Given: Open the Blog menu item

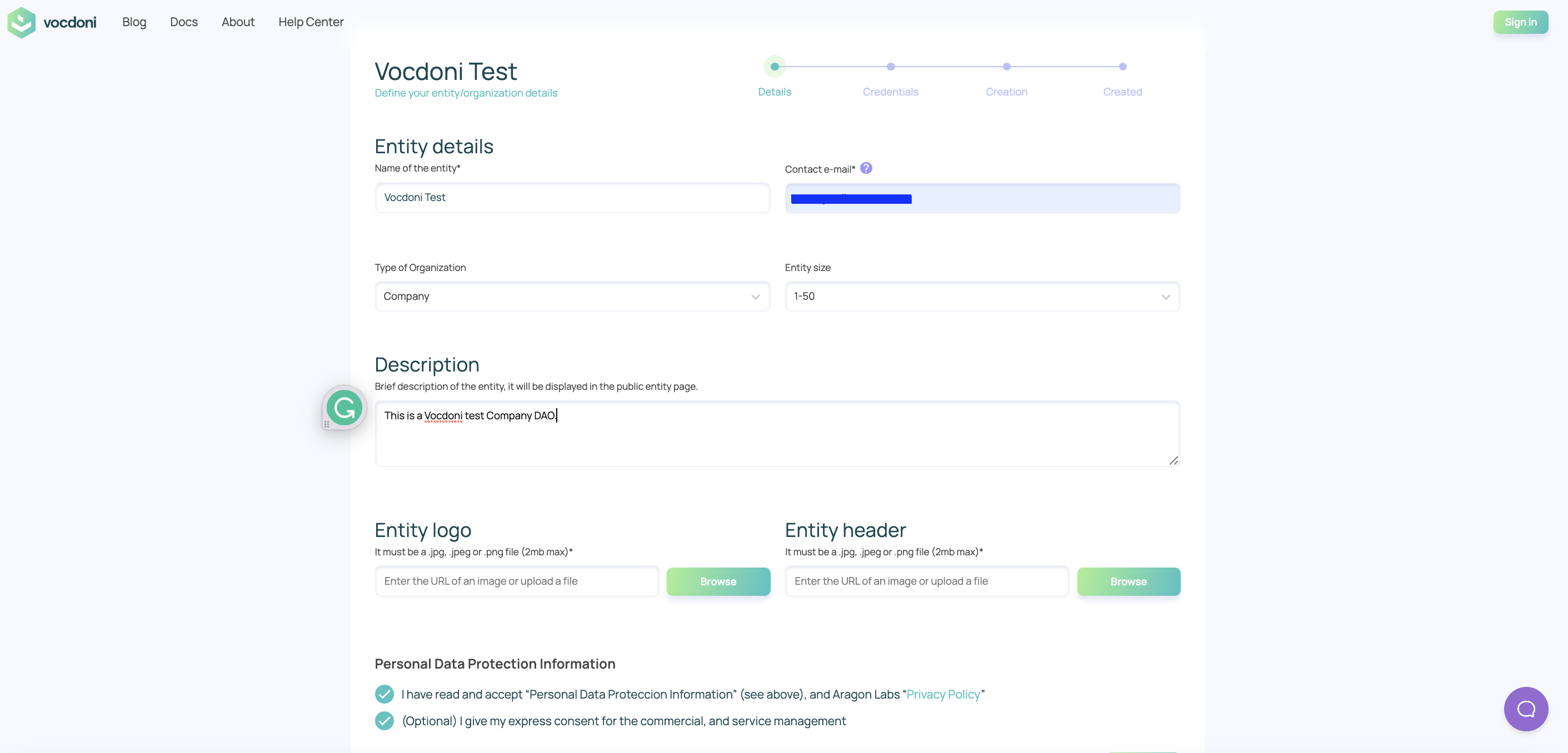Looking at the screenshot, I should point(134,22).
